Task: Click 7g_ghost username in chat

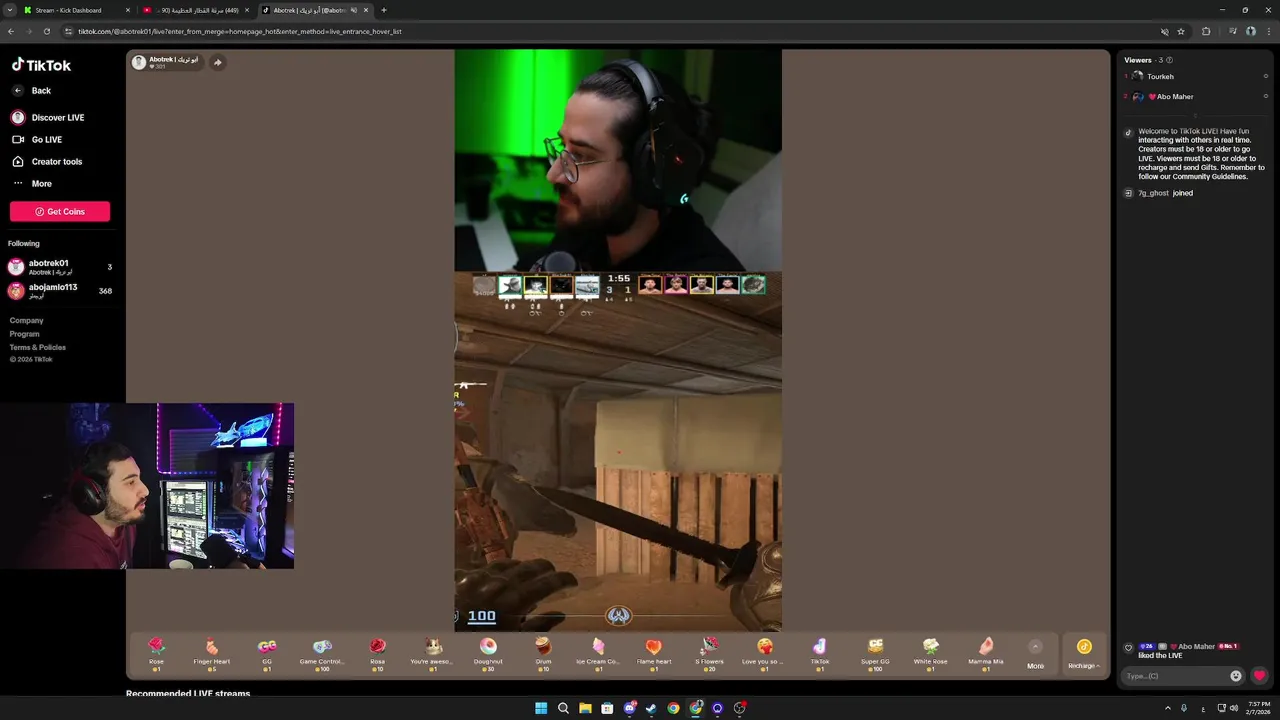Action: click(x=1153, y=193)
